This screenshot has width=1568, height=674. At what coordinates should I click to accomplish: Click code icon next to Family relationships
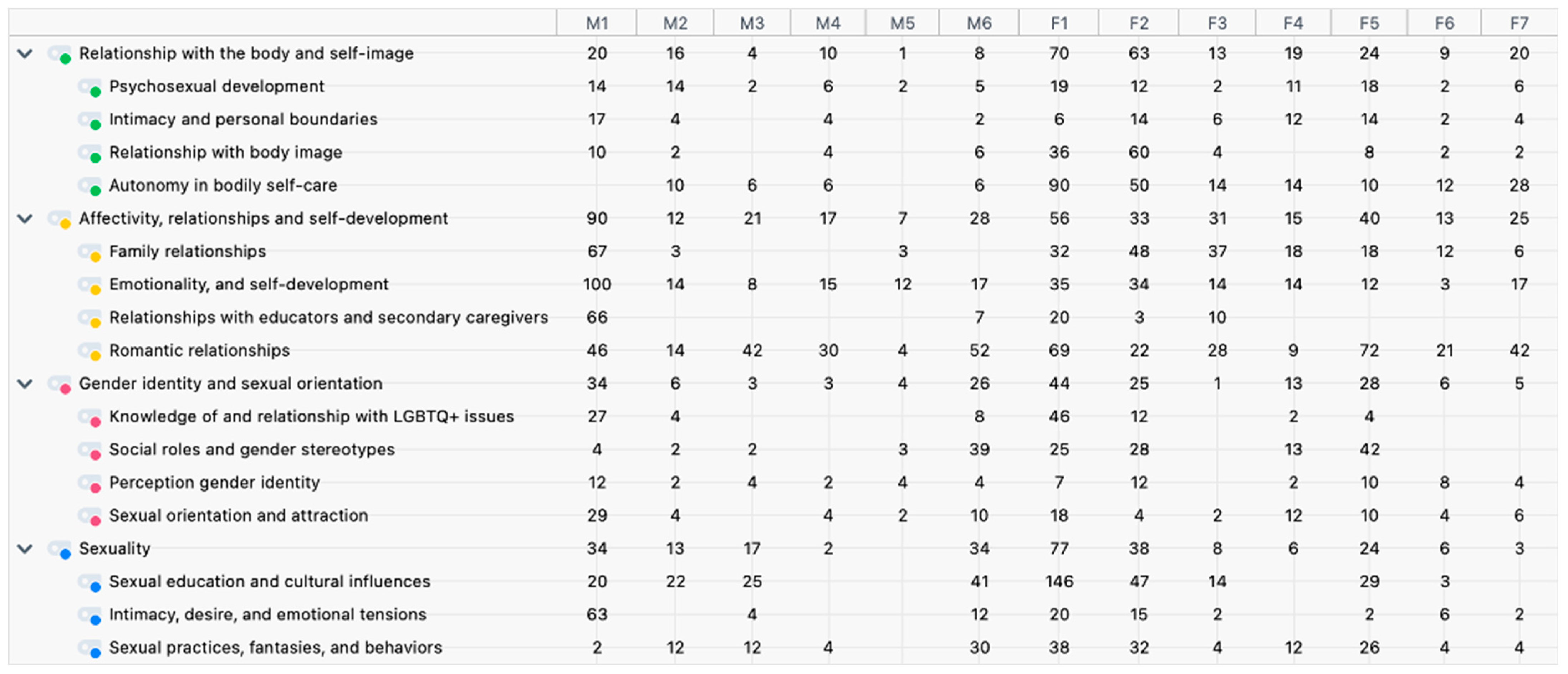pyautogui.click(x=90, y=252)
